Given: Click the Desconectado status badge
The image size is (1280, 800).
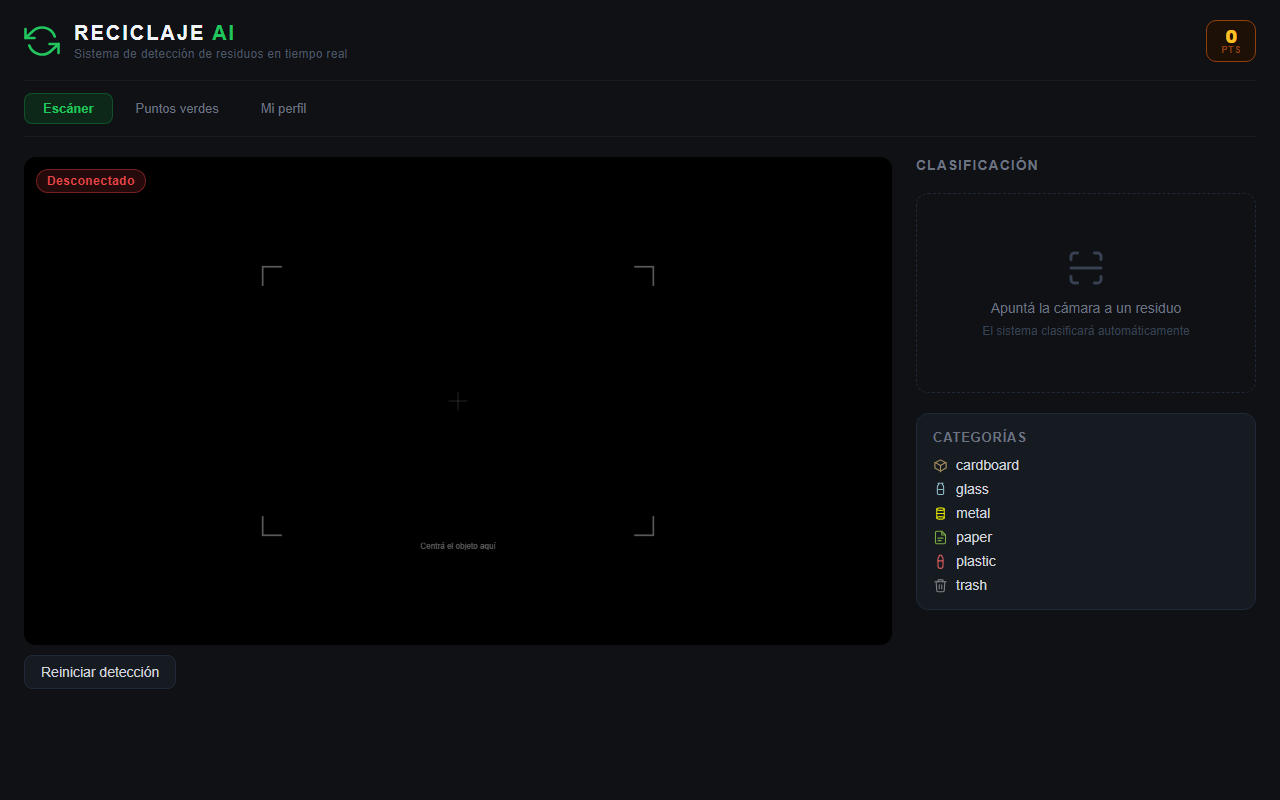Looking at the screenshot, I should tap(91, 181).
